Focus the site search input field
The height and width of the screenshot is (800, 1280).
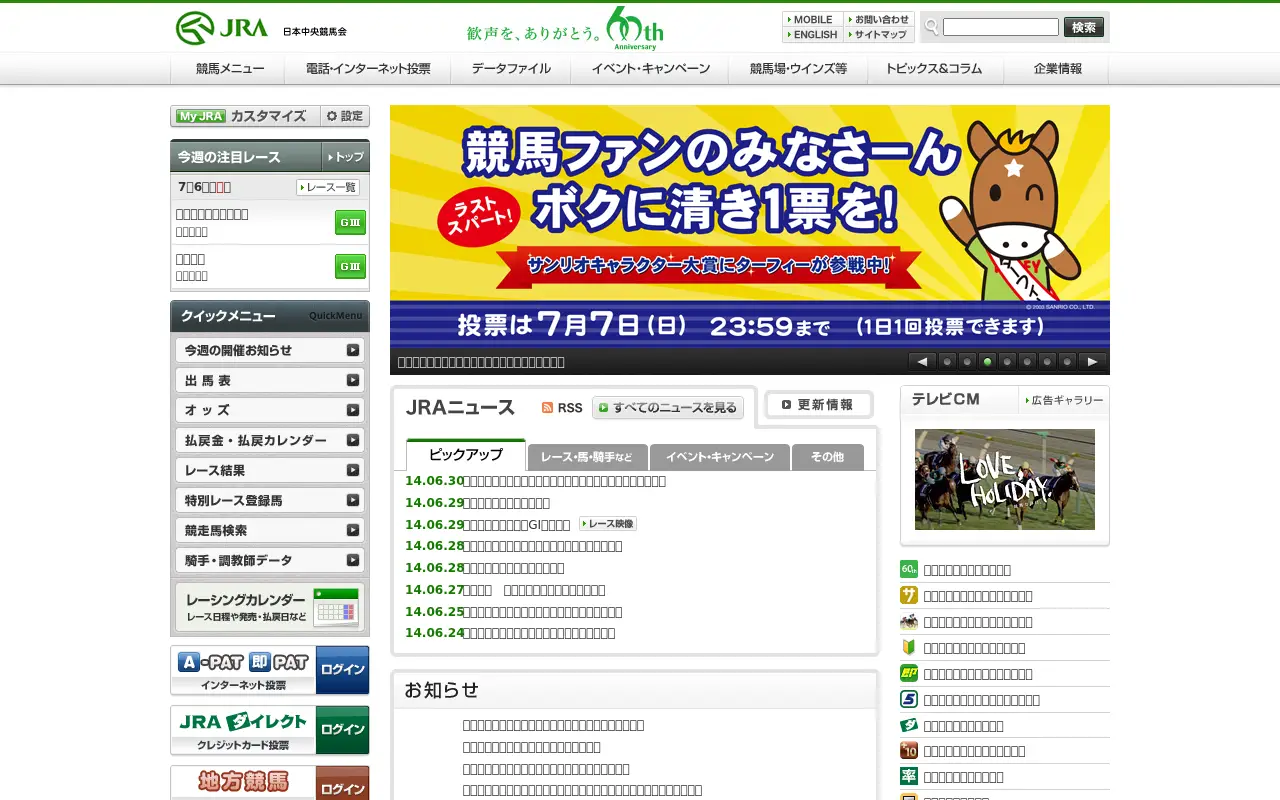(x=1000, y=27)
